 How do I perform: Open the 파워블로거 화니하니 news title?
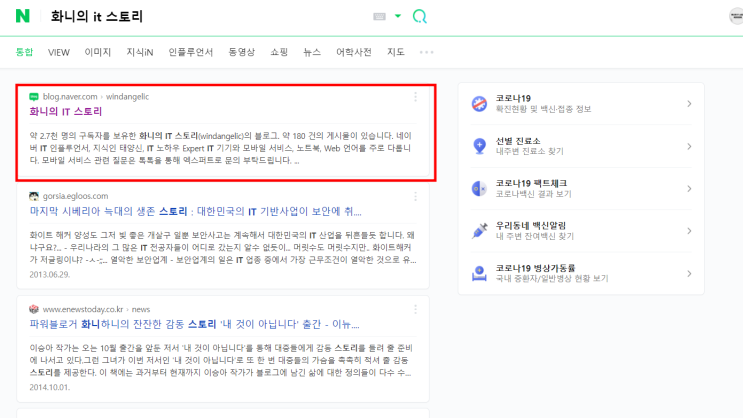click(x=194, y=325)
